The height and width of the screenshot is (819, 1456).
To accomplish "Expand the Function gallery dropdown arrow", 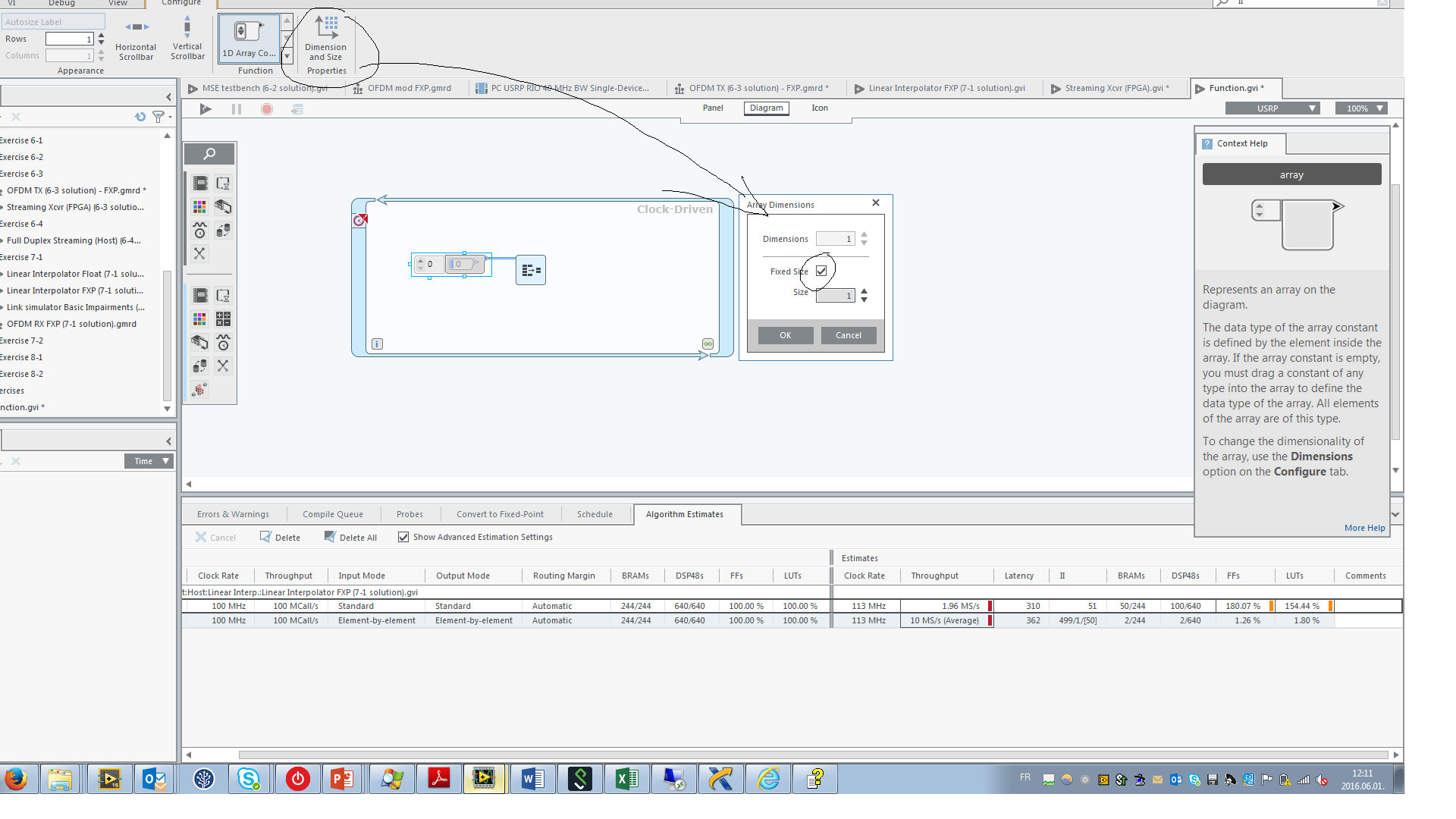I will (x=287, y=56).
